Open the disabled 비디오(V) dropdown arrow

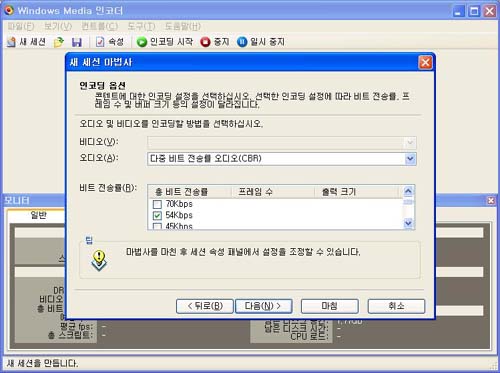point(410,143)
